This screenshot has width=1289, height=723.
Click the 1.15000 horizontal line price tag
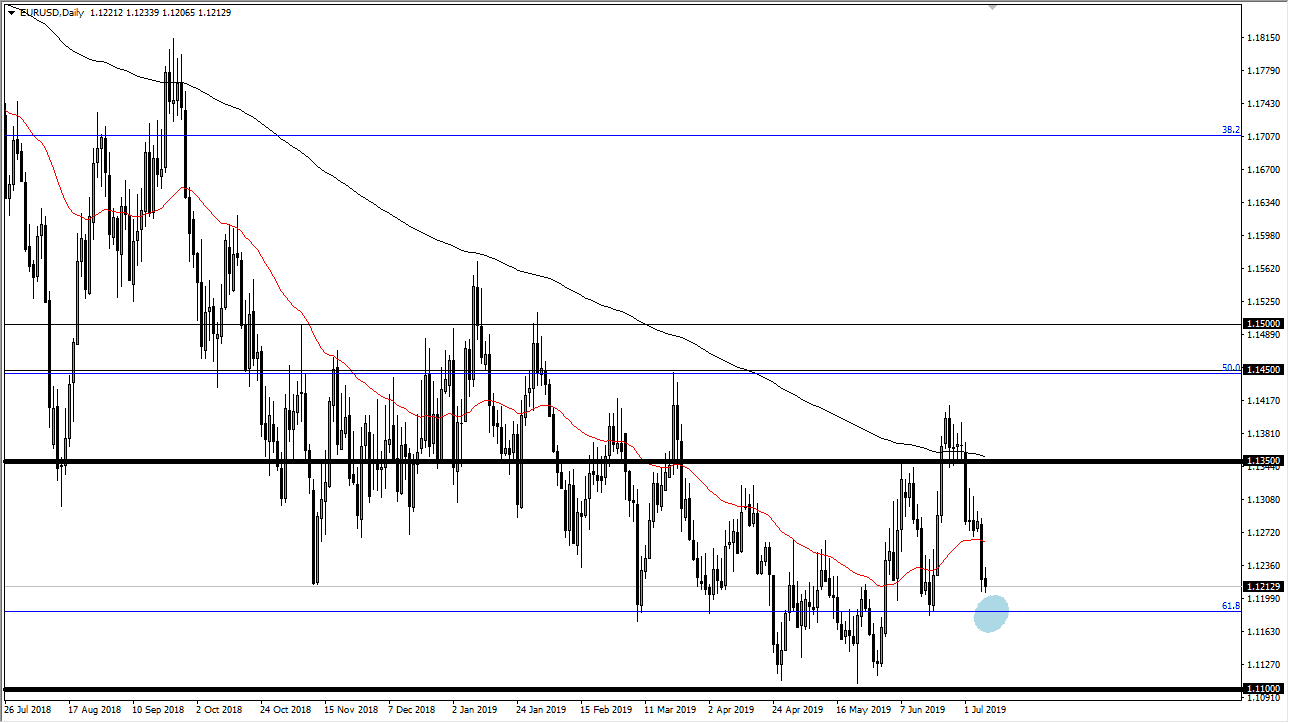[1263, 324]
